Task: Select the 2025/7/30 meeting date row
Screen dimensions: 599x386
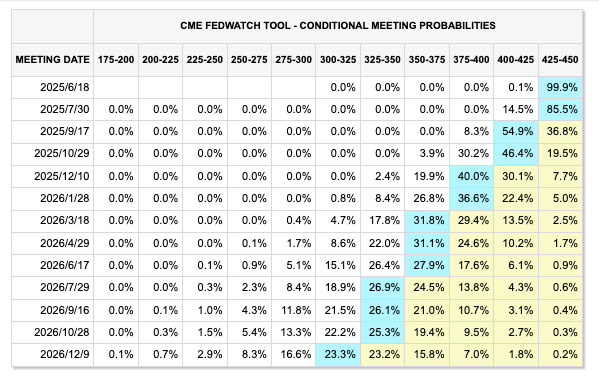Action: coord(297,110)
